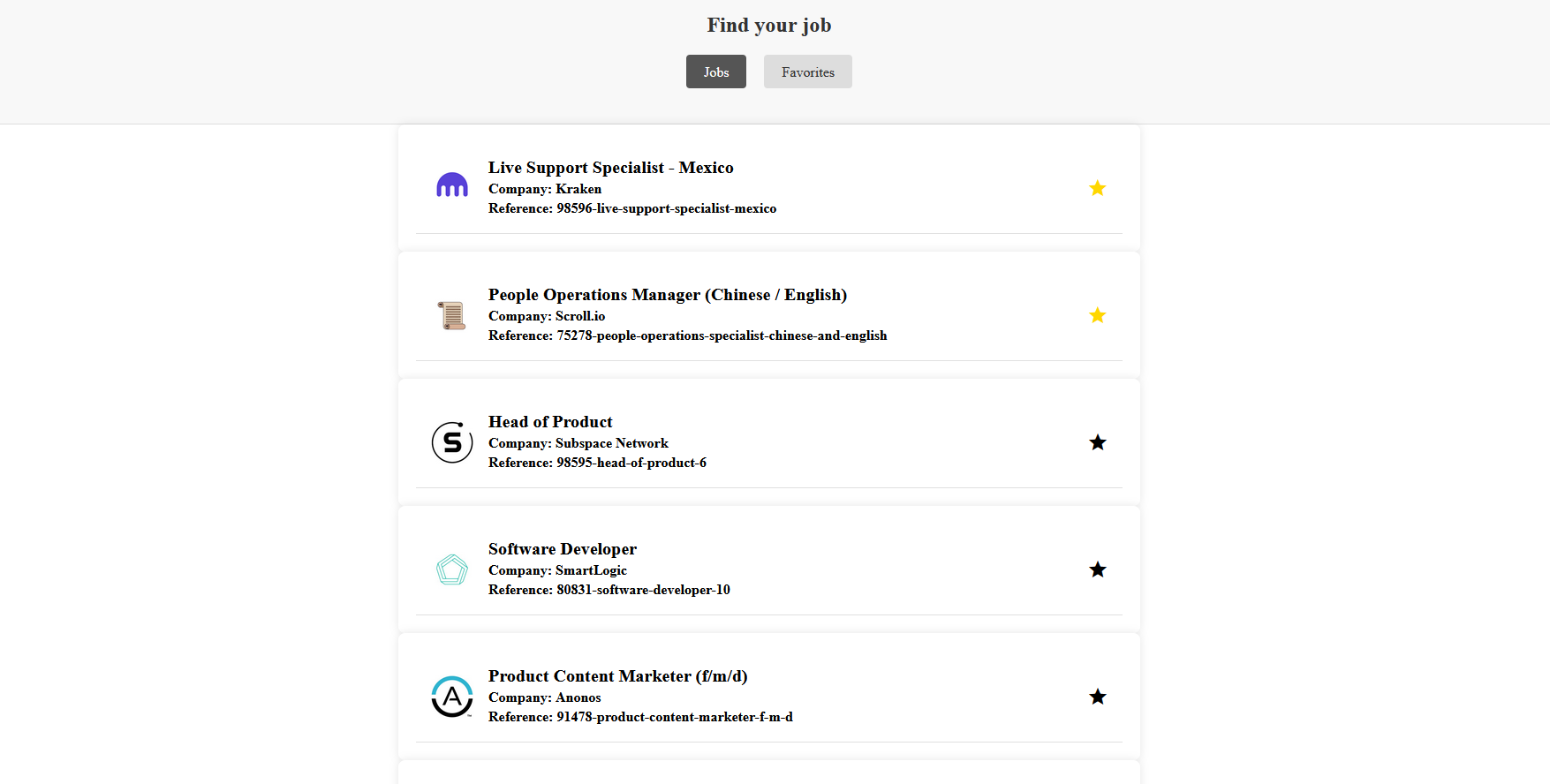1550x784 pixels.
Task: Add Product Content Marketer to favorites
Action: coord(1097,697)
